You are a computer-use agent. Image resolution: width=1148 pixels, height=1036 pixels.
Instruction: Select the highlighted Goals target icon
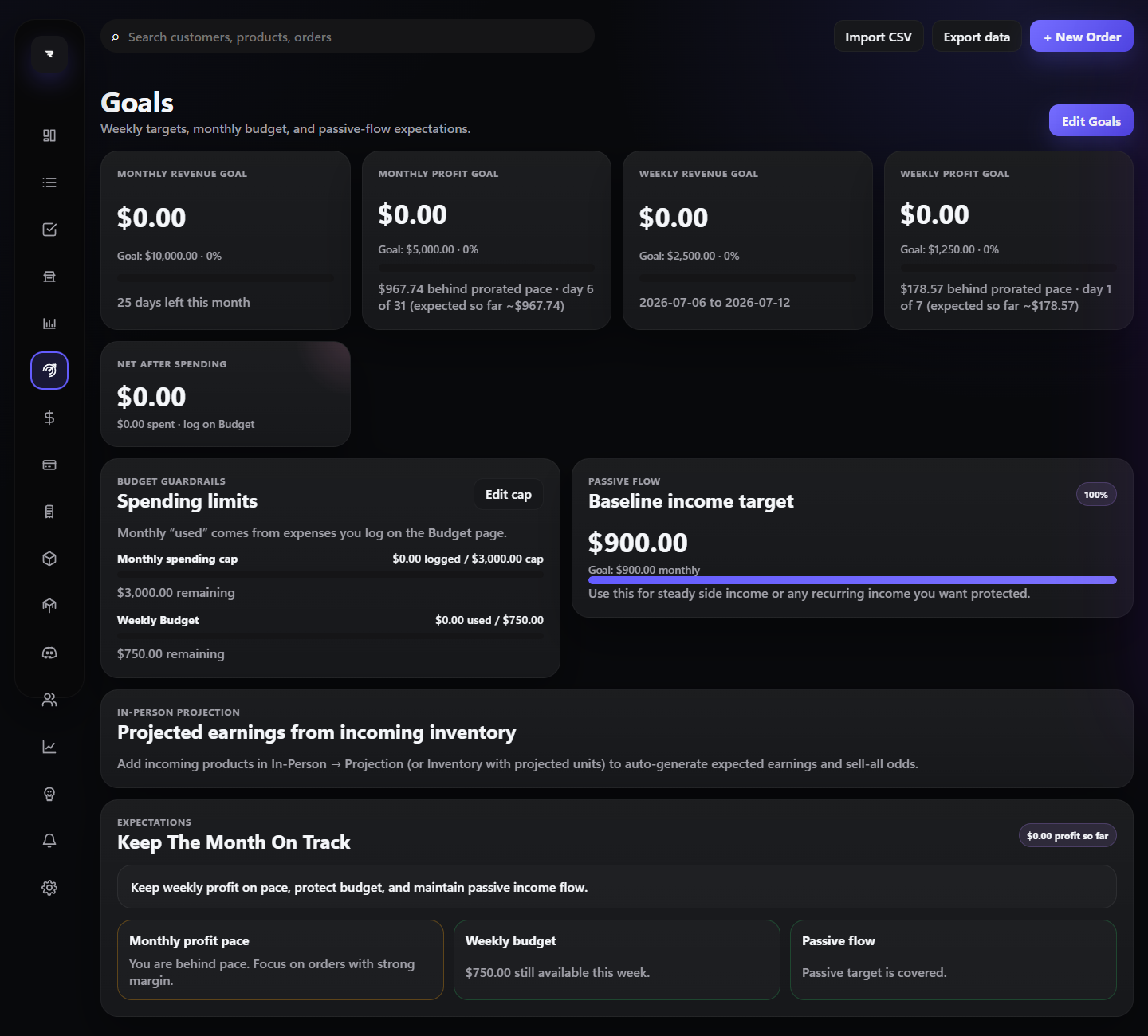tap(49, 371)
